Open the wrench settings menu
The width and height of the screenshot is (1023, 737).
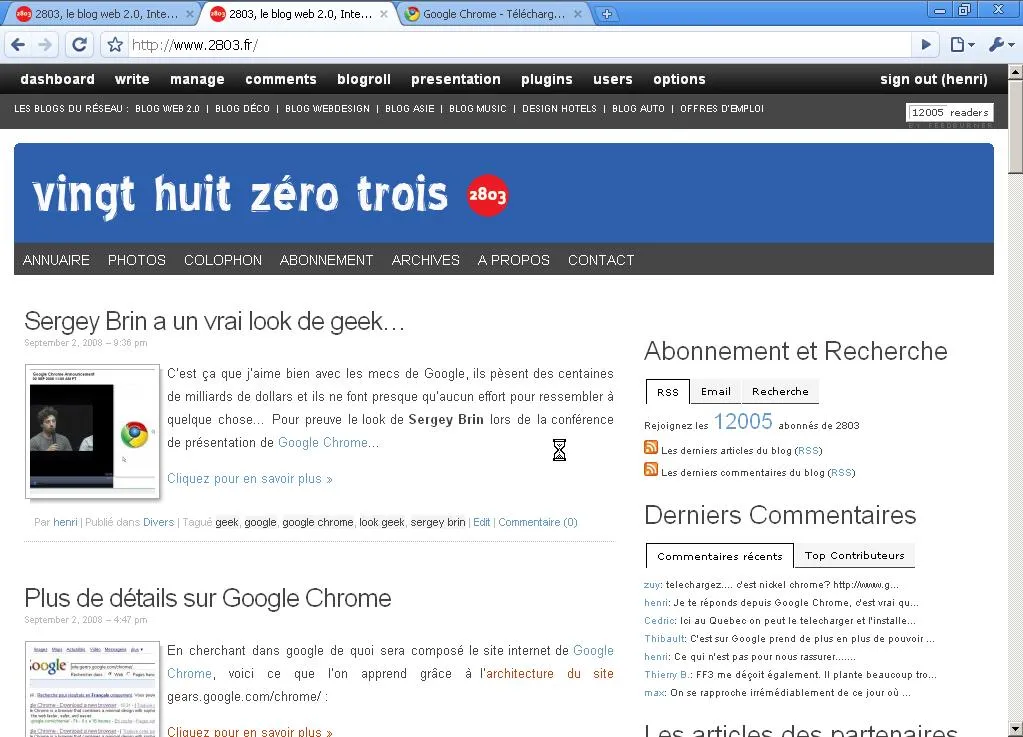1001,44
